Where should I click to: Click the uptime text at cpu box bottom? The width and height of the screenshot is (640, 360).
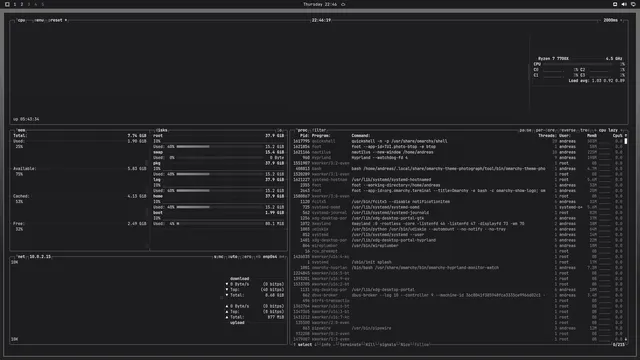tap(26, 119)
